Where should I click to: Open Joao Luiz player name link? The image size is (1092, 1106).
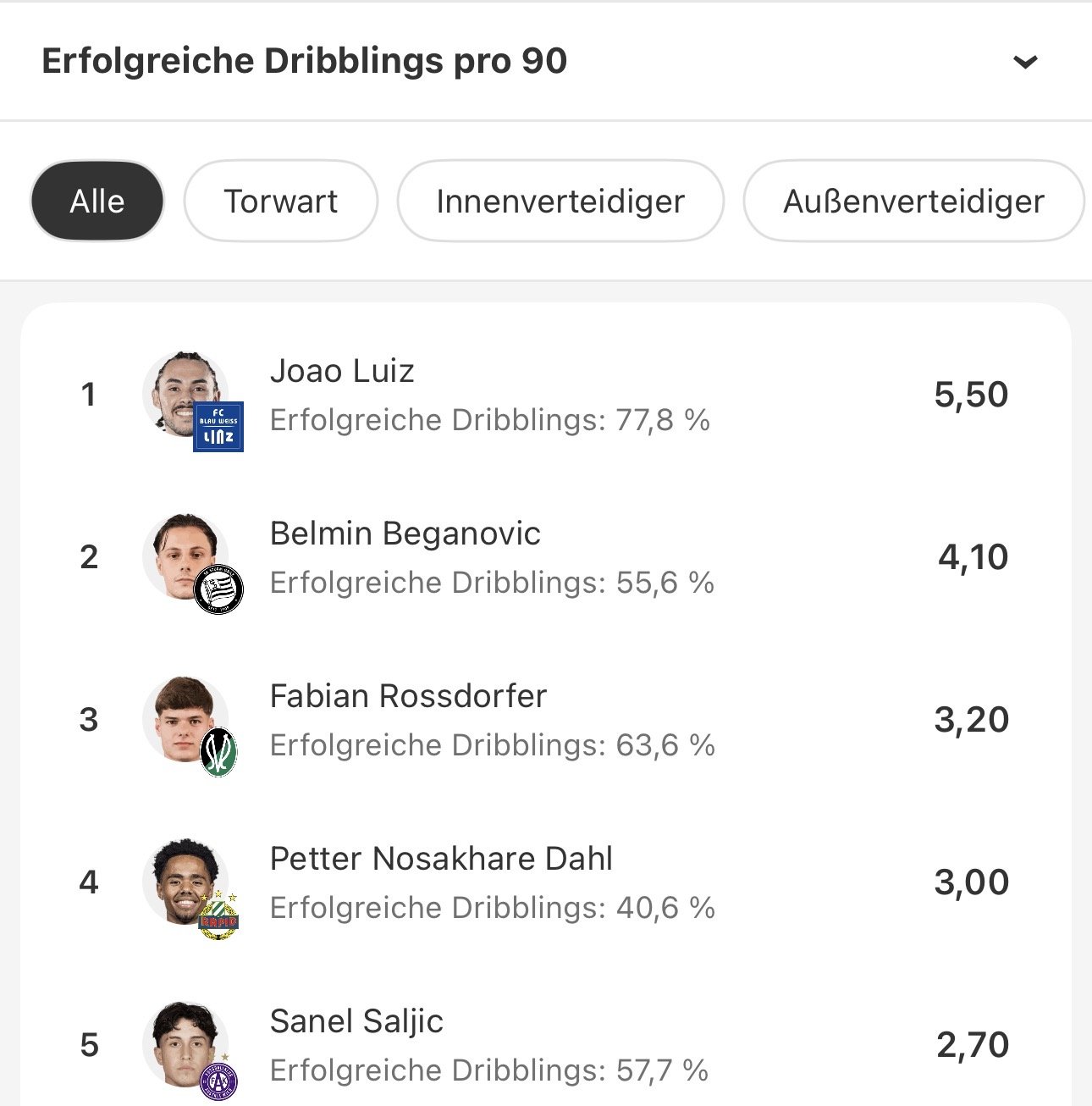(342, 371)
